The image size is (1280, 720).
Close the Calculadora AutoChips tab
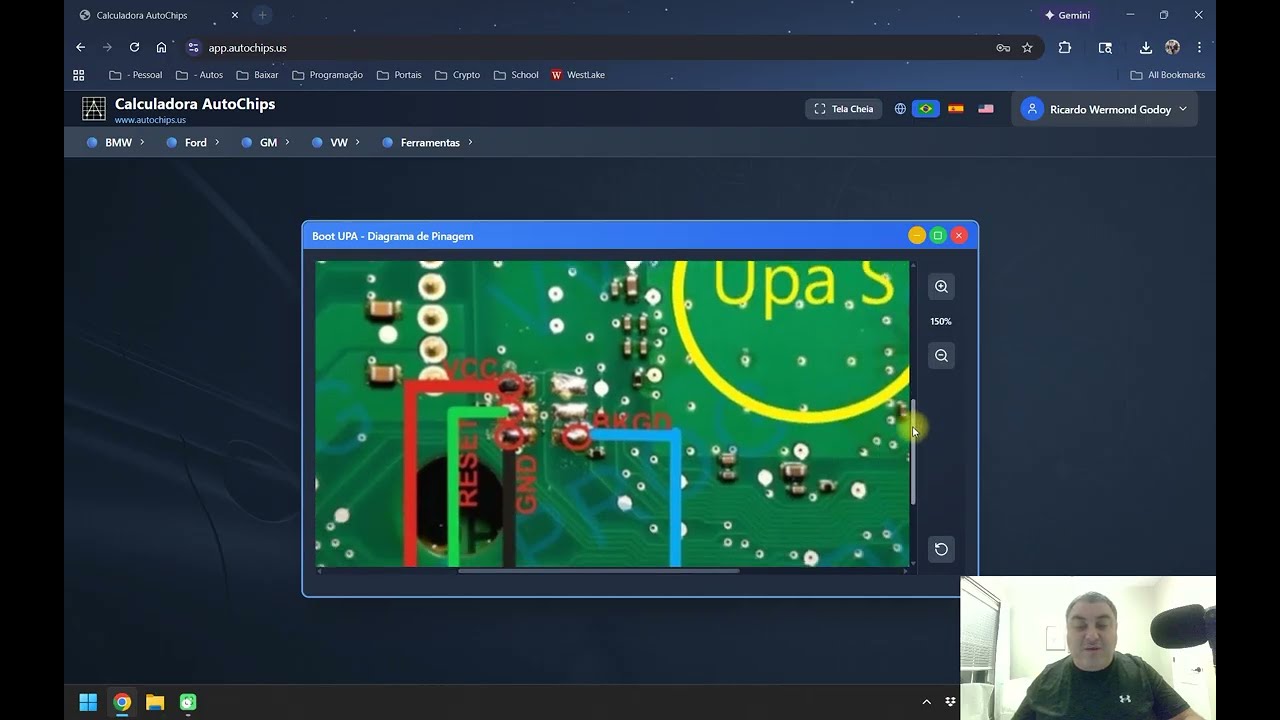pyautogui.click(x=235, y=15)
